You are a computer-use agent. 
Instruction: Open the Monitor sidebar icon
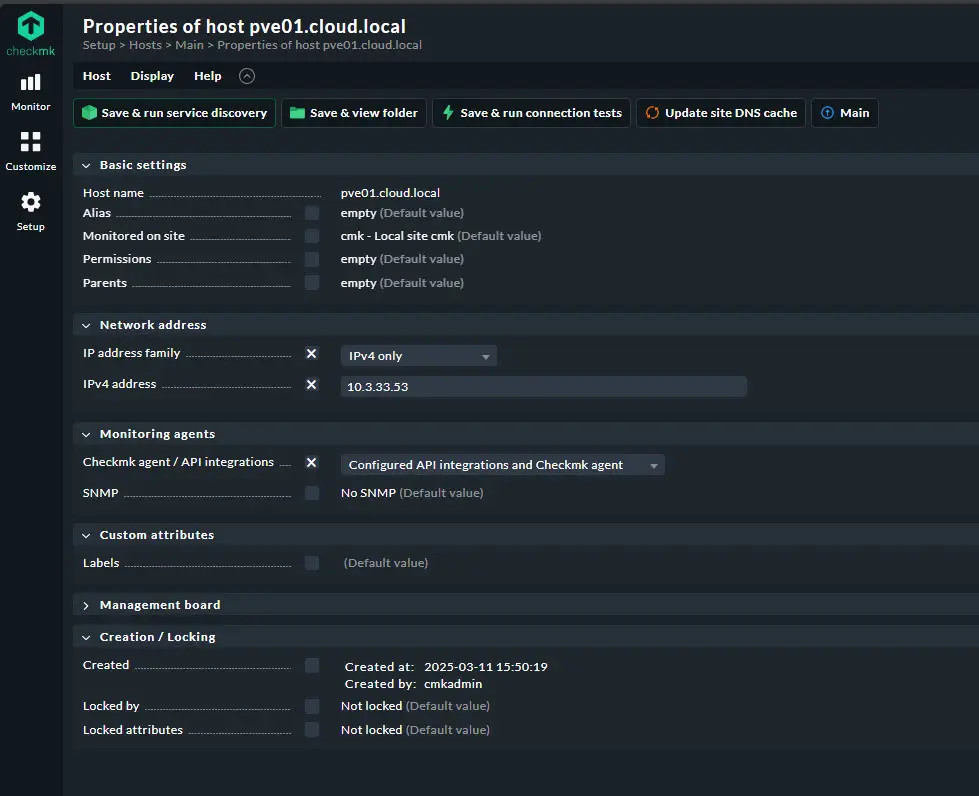[x=31, y=83]
